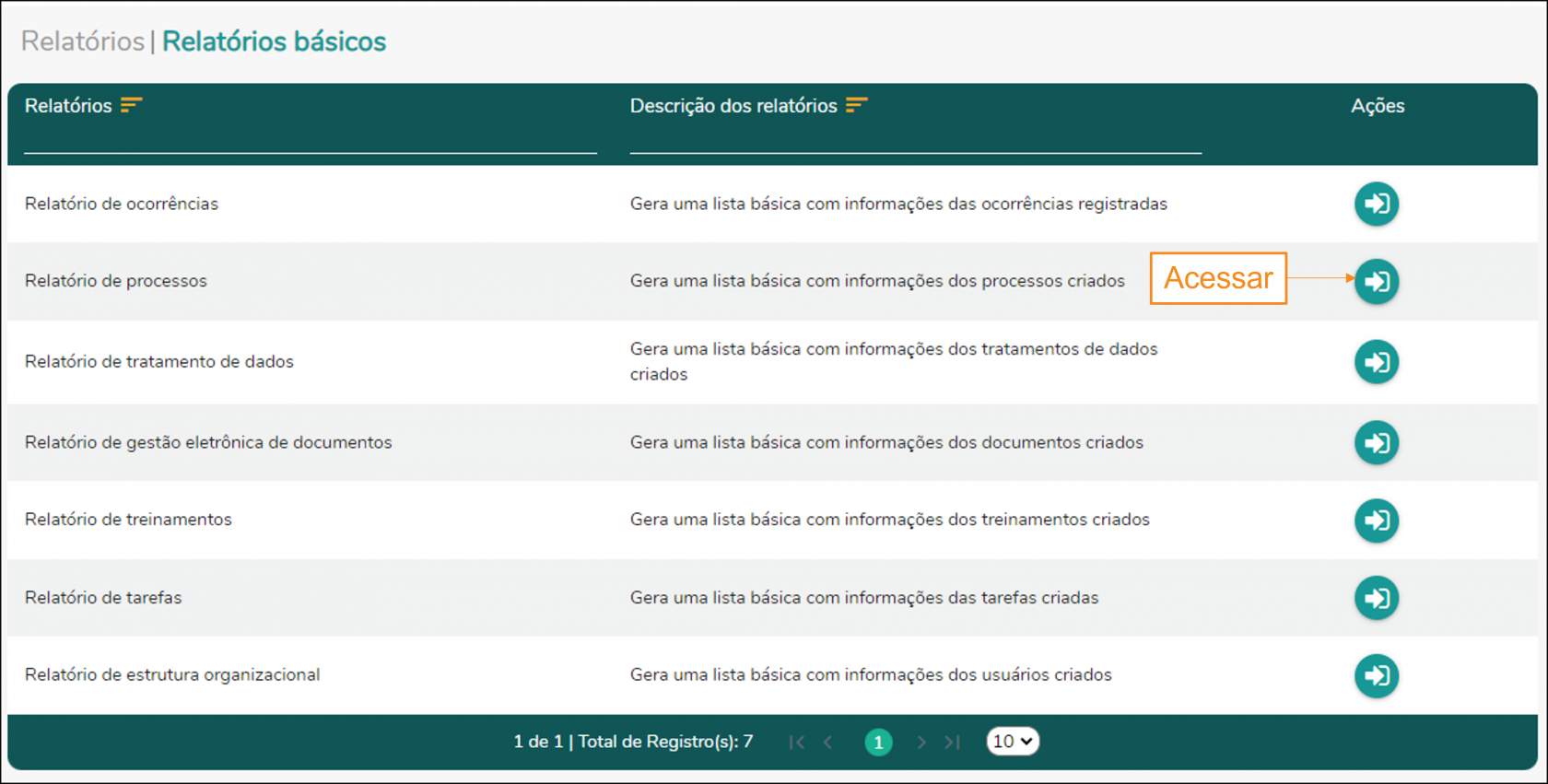Click the Relatórios básicos page title
Image resolution: width=1548 pixels, height=784 pixels.
pyautogui.click(x=274, y=41)
